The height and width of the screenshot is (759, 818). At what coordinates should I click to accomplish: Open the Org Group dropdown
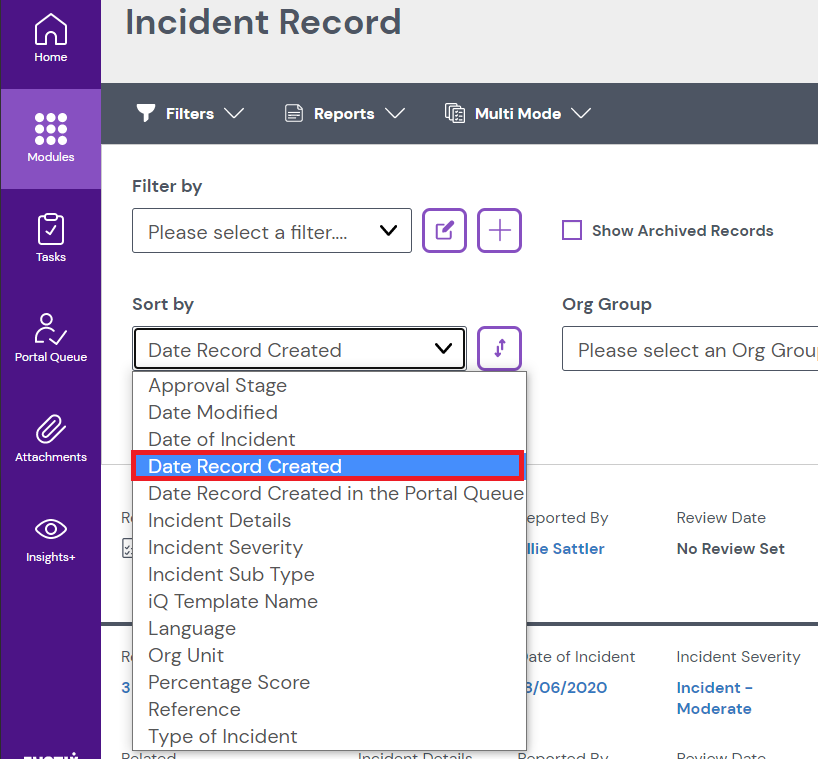690,350
